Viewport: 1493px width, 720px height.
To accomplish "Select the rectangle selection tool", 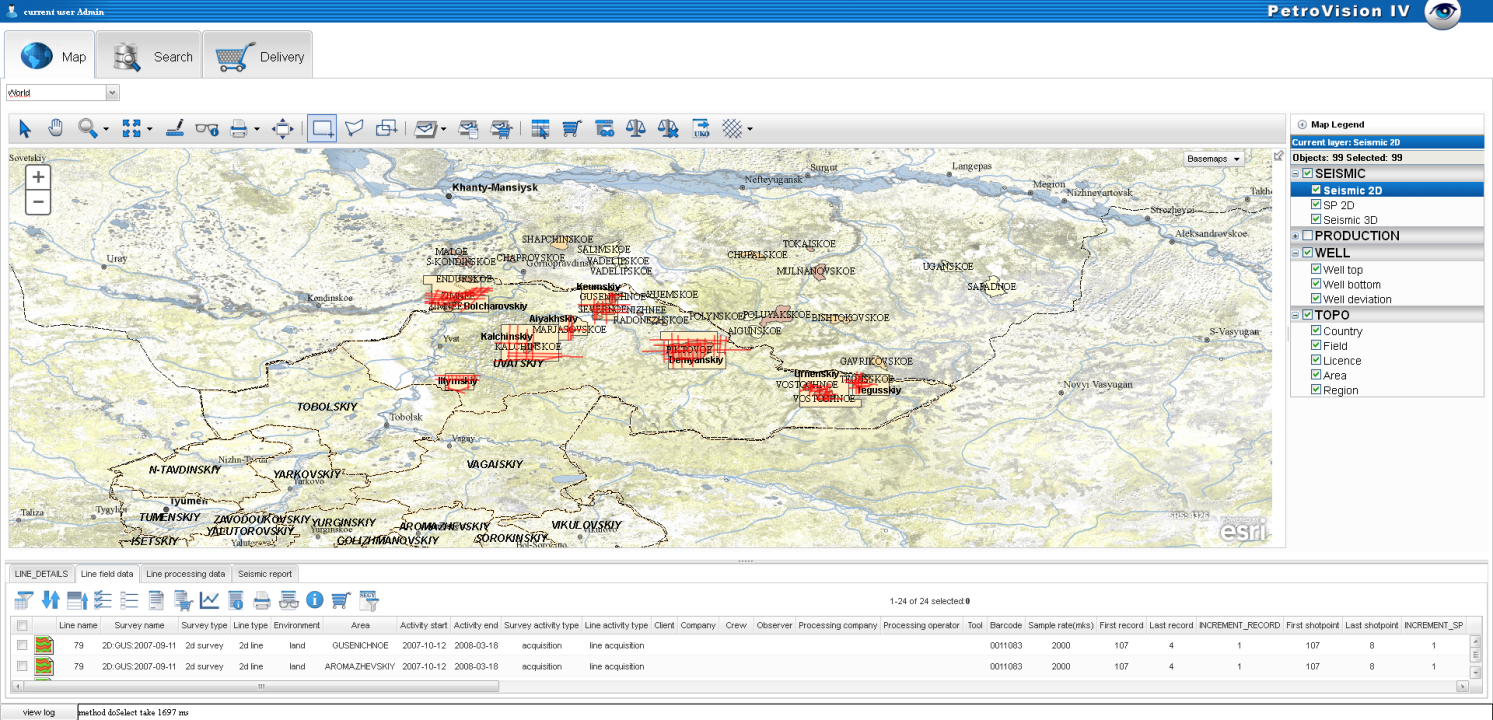I will point(322,128).
